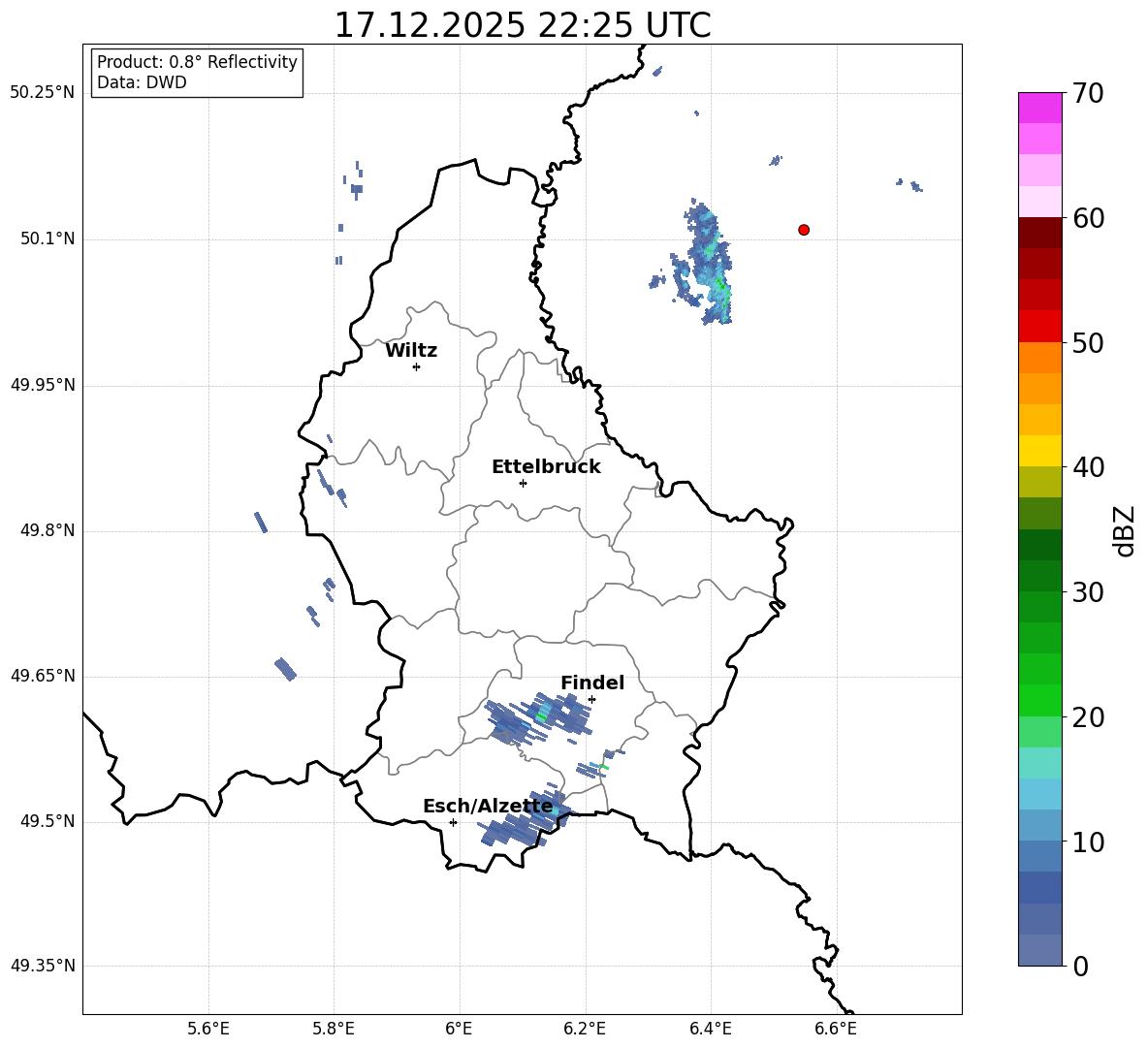This screenshot has height=1048, width=1148.
Task: Click the orange colorbar band below 50
Action: point(1040,357)
